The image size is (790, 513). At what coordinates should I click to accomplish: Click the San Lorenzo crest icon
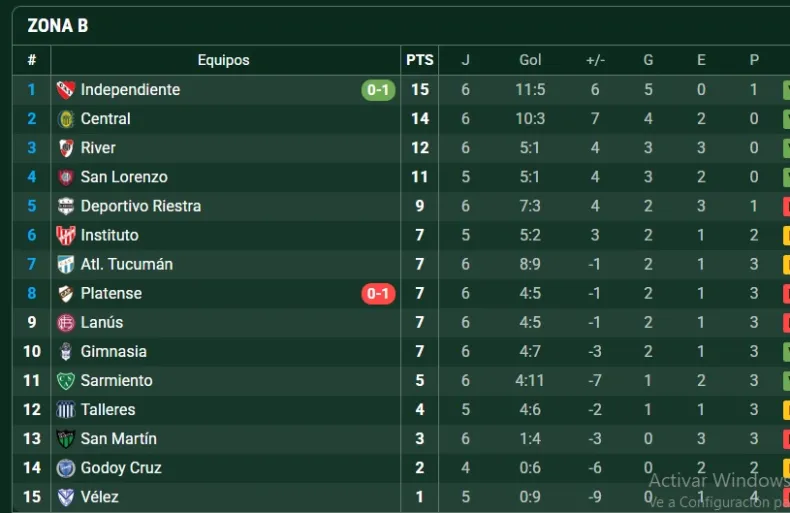click(x=66, y=177)
